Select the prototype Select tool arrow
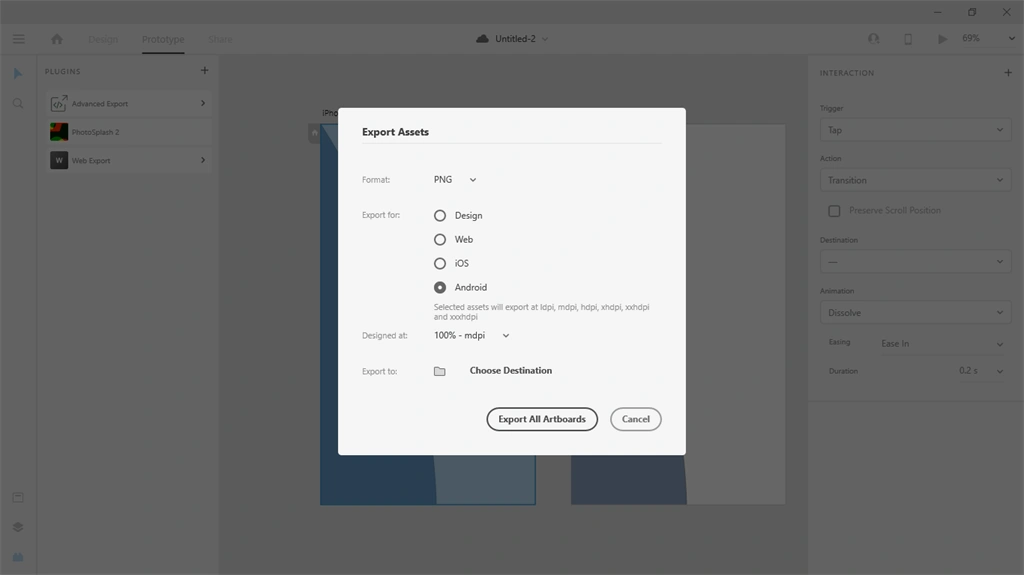 18,74
